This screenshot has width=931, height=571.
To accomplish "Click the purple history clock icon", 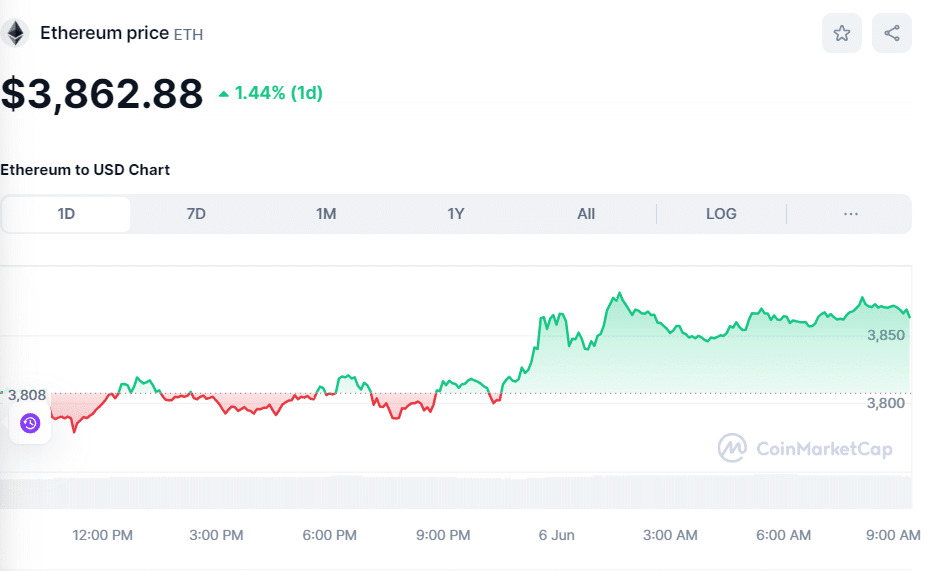I will coord(30,424).
